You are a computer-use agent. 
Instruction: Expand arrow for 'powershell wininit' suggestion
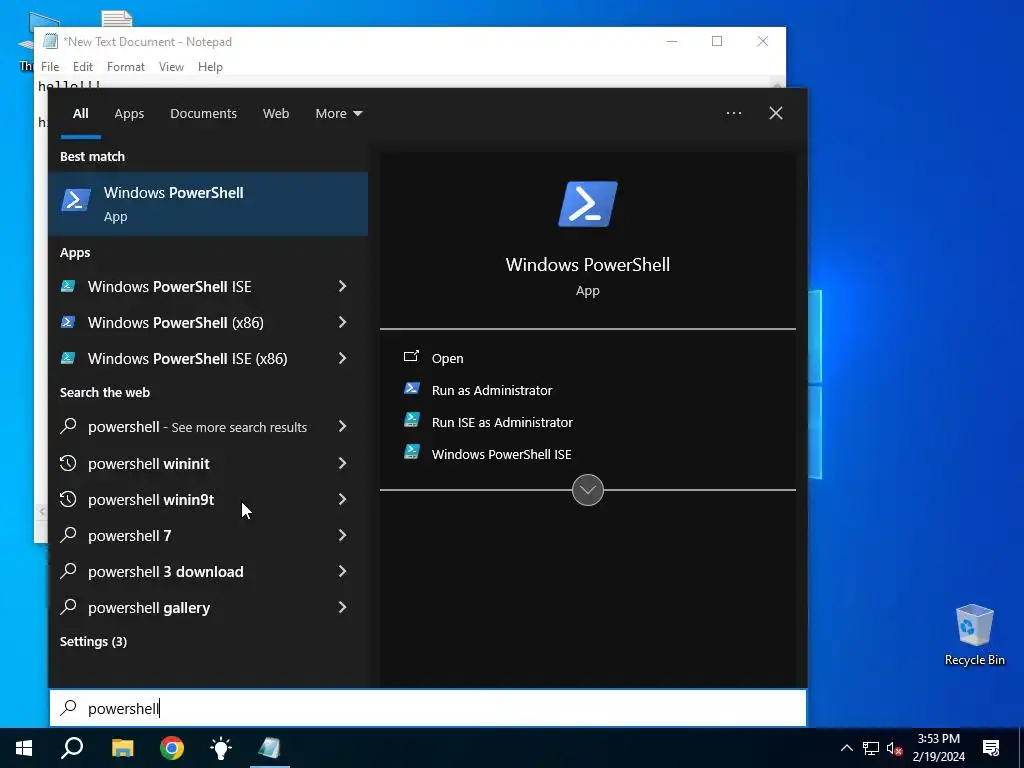click(x=342, y=463)
